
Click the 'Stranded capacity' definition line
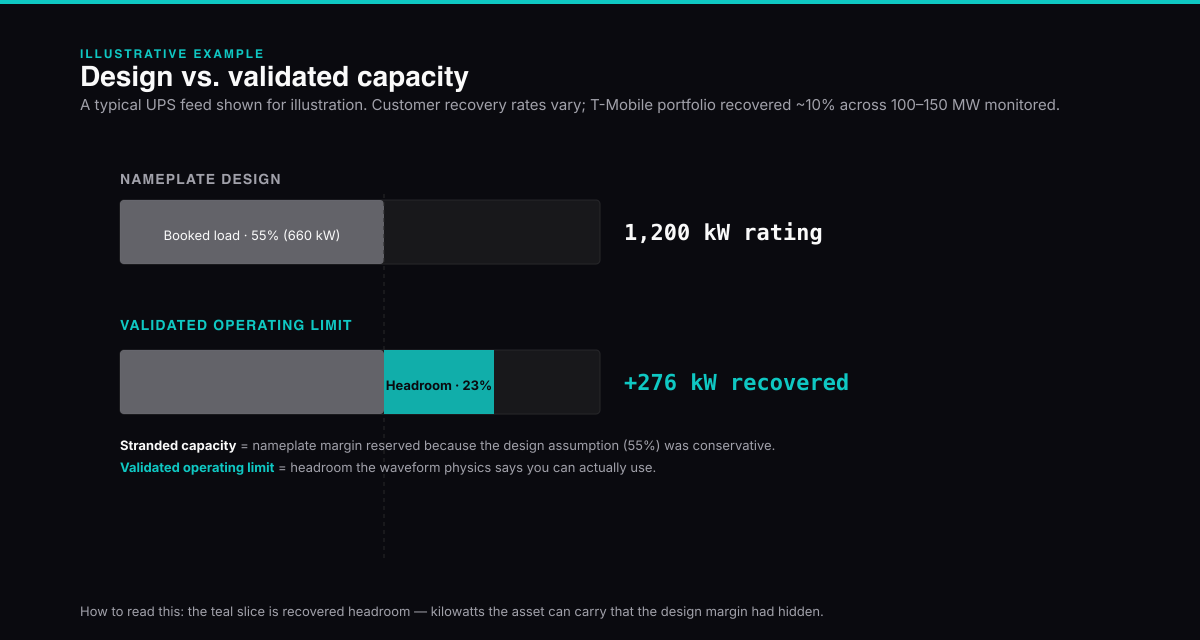(447, 446)
